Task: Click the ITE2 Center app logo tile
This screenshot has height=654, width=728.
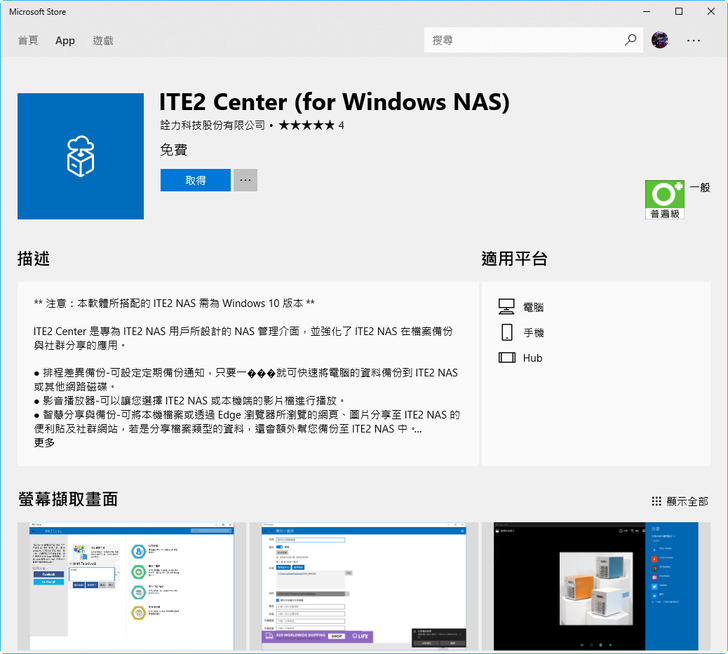Action: tap(81, 156)
